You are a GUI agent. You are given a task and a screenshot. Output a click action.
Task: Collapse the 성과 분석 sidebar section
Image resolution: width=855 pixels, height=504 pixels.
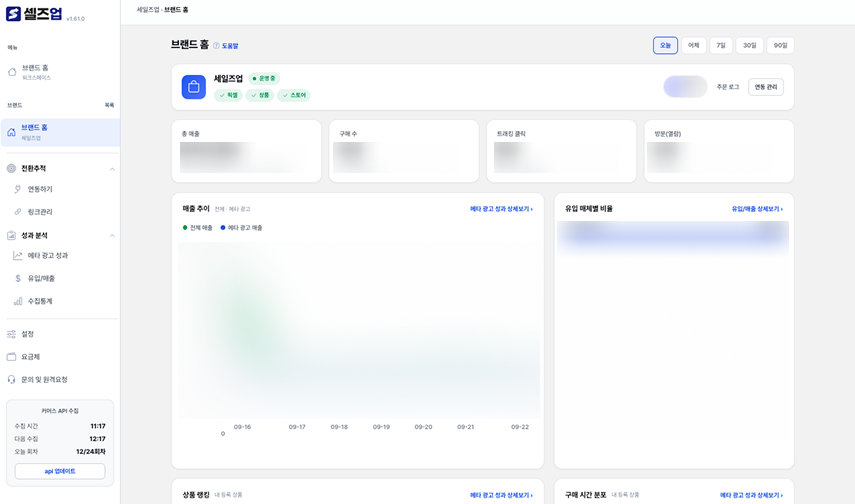tap(112, 236)
